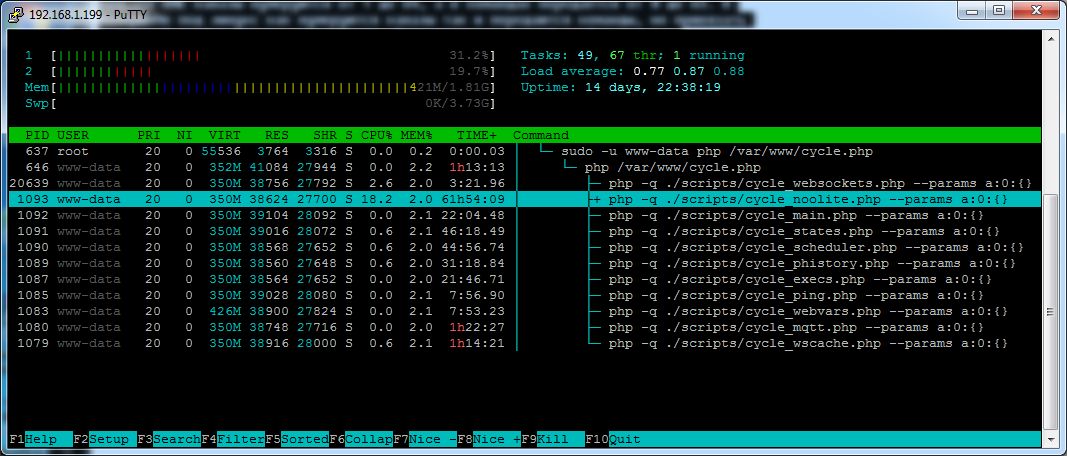Click the scrollbar up arrow

[1053, 37]
